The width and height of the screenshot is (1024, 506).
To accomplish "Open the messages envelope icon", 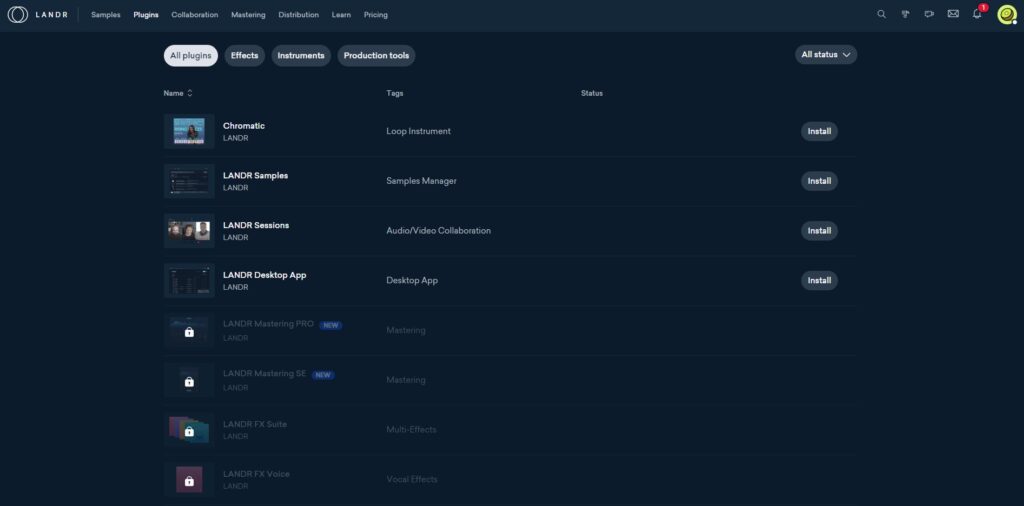I will pos(953,14).
